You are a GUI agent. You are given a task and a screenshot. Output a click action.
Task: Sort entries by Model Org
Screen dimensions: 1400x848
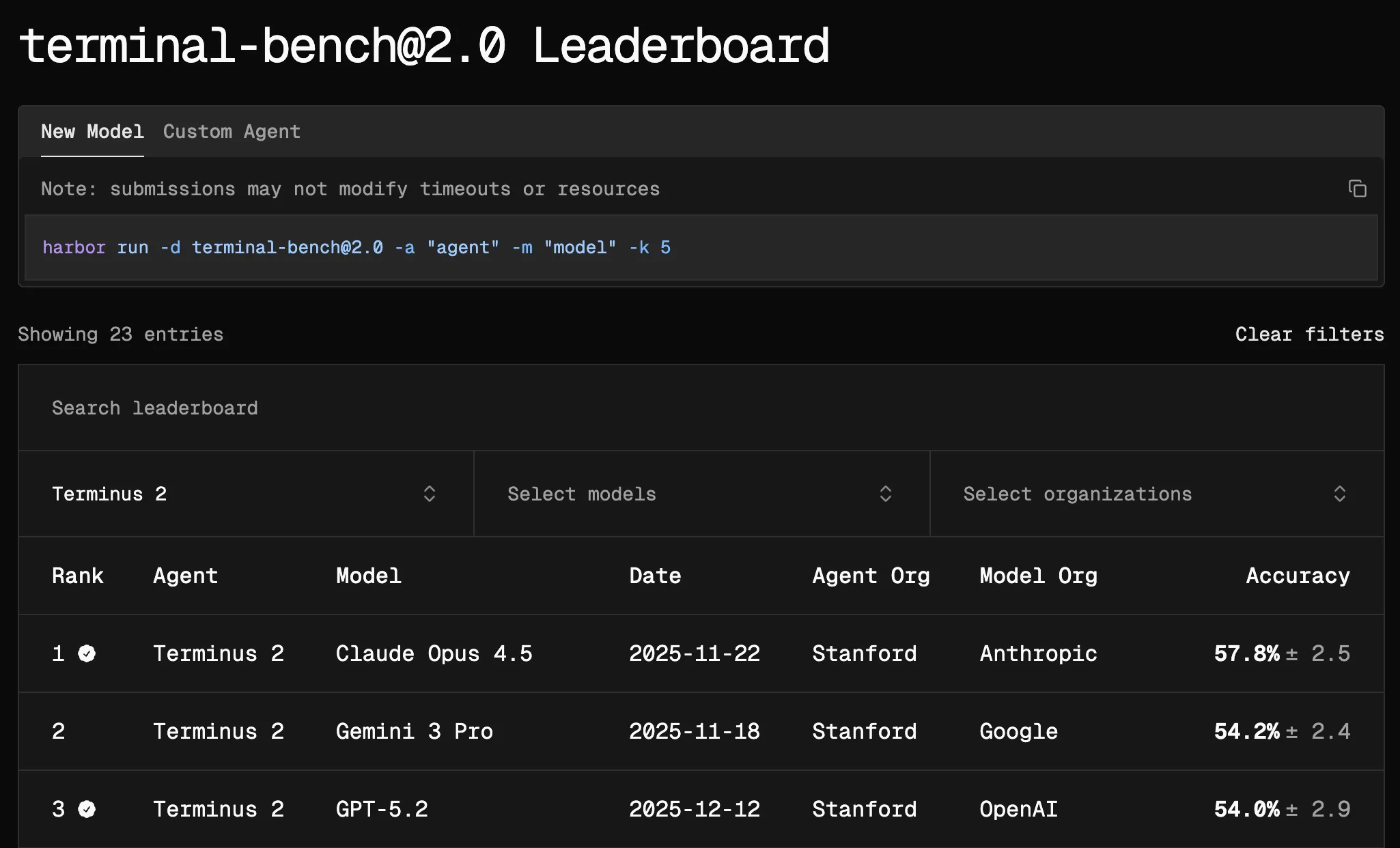1038,576
